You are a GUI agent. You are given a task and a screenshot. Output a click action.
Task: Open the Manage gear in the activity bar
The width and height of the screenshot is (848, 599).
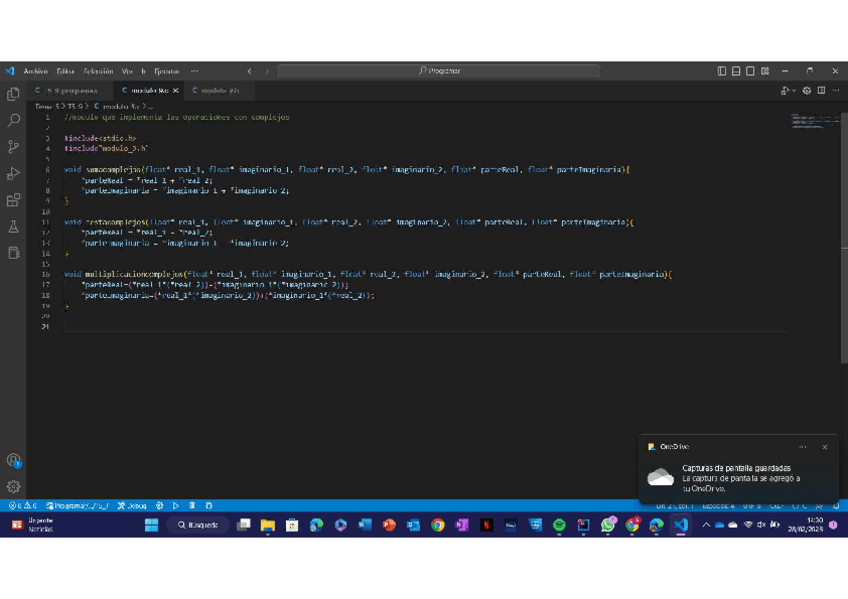[x=14, y=486]
